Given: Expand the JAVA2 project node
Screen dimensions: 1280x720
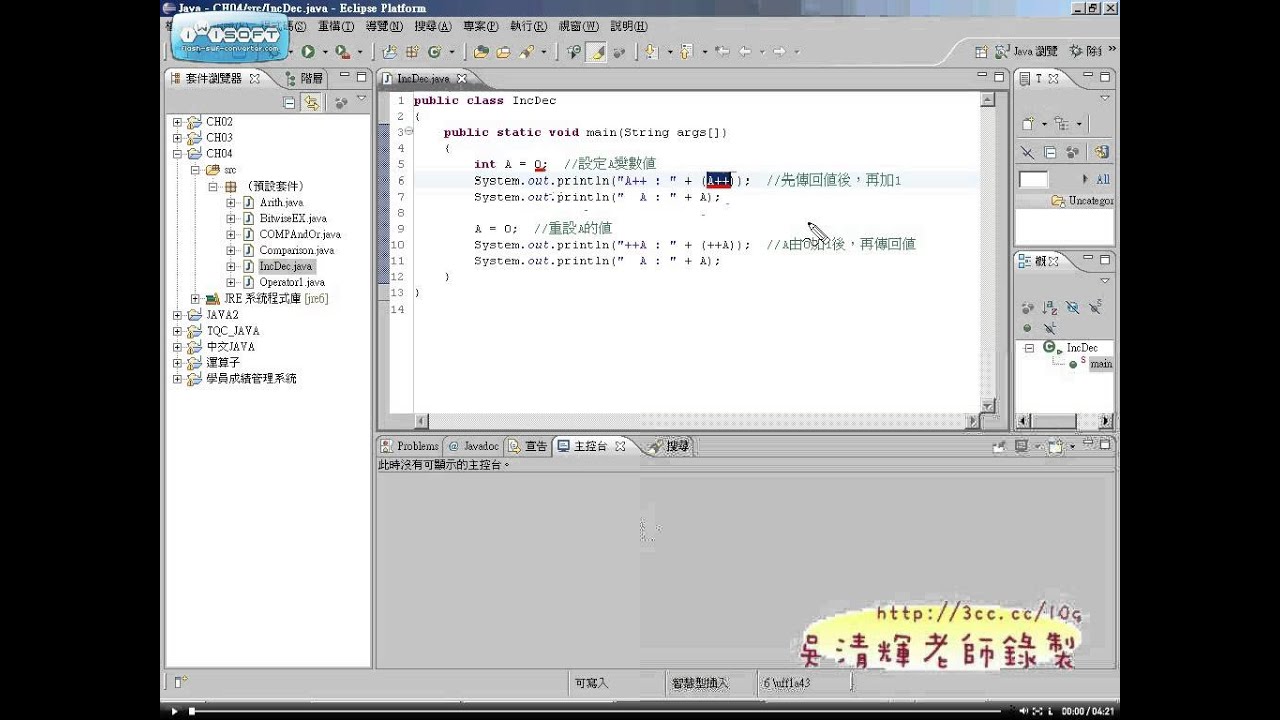Looking at the screenshot, I should 177,314.
